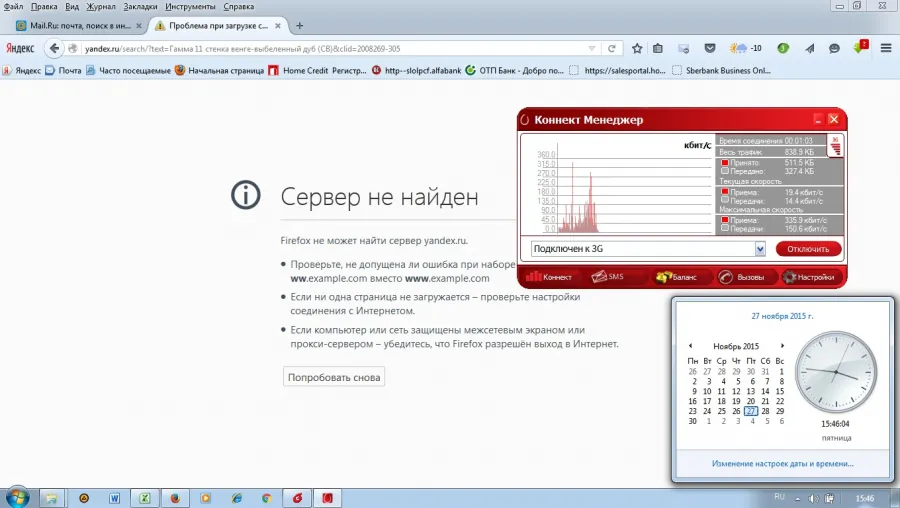Screen dimensions: 900x508
Task: Open the Журнал menu
Action: 100,7
